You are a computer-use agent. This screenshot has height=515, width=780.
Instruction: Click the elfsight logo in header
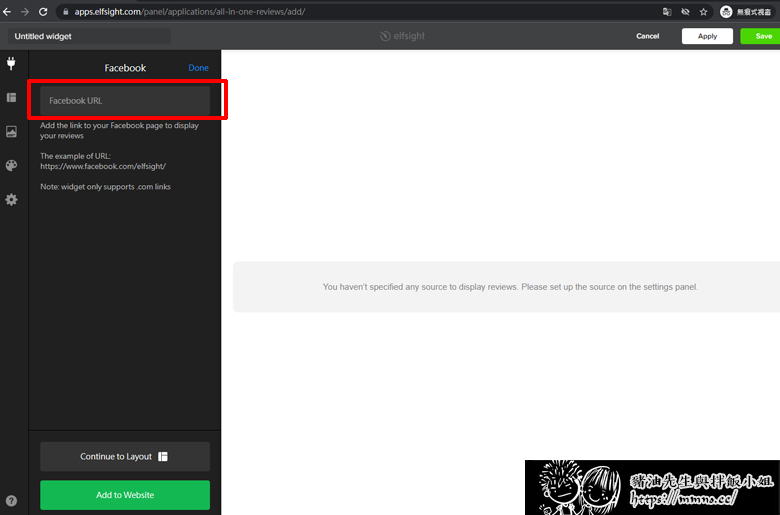(x=402, y=36)
